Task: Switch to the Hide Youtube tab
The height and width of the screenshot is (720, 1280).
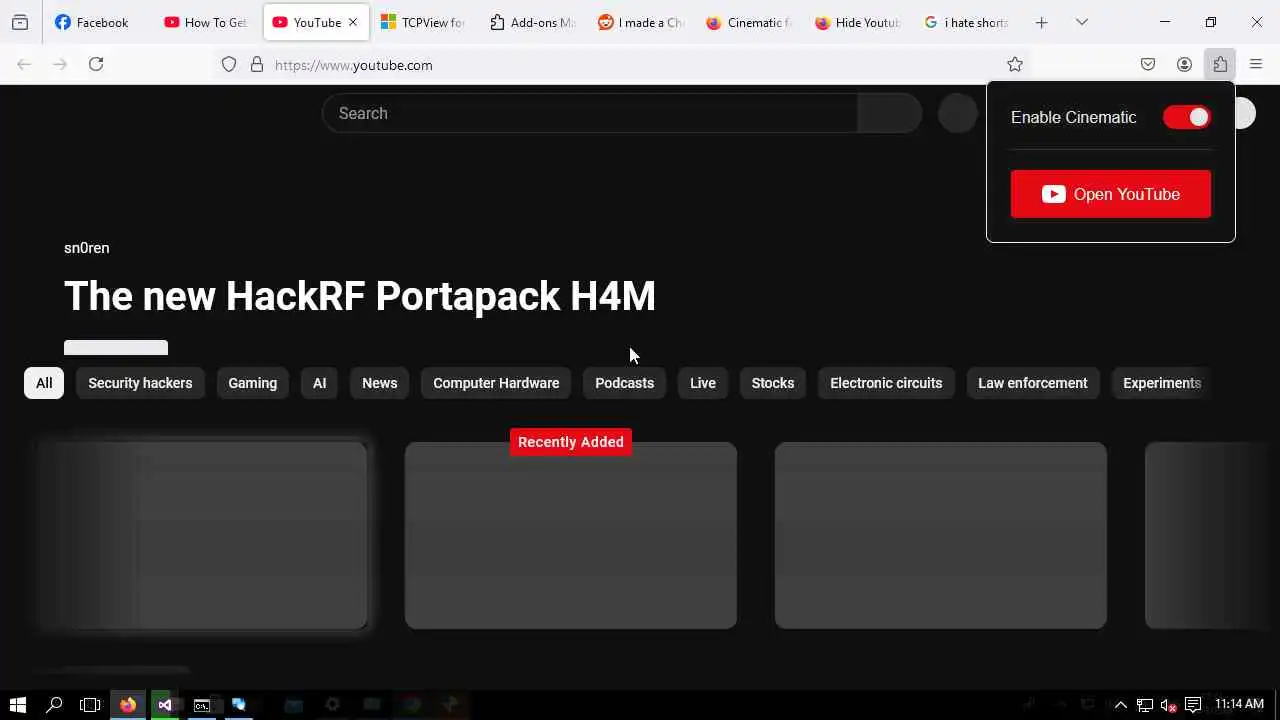Action: tap(857, 22)
